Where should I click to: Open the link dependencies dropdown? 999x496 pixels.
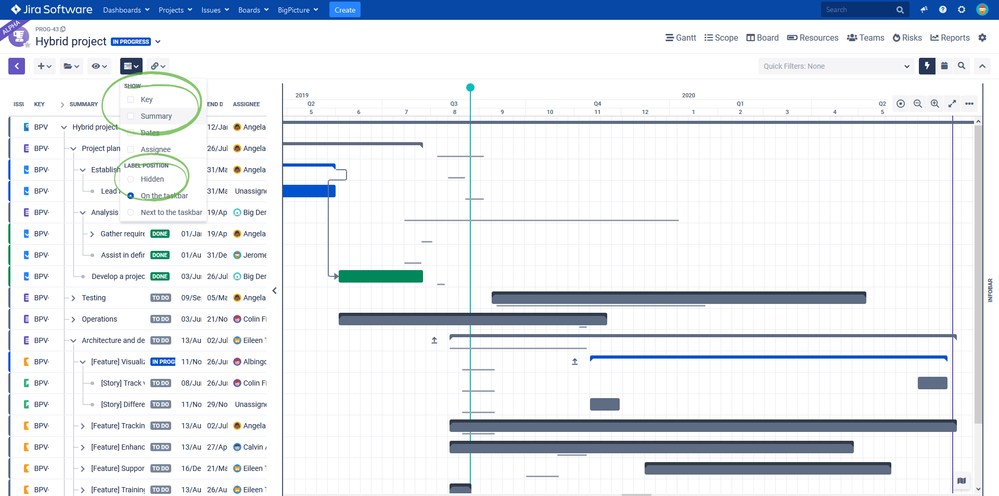158,66
